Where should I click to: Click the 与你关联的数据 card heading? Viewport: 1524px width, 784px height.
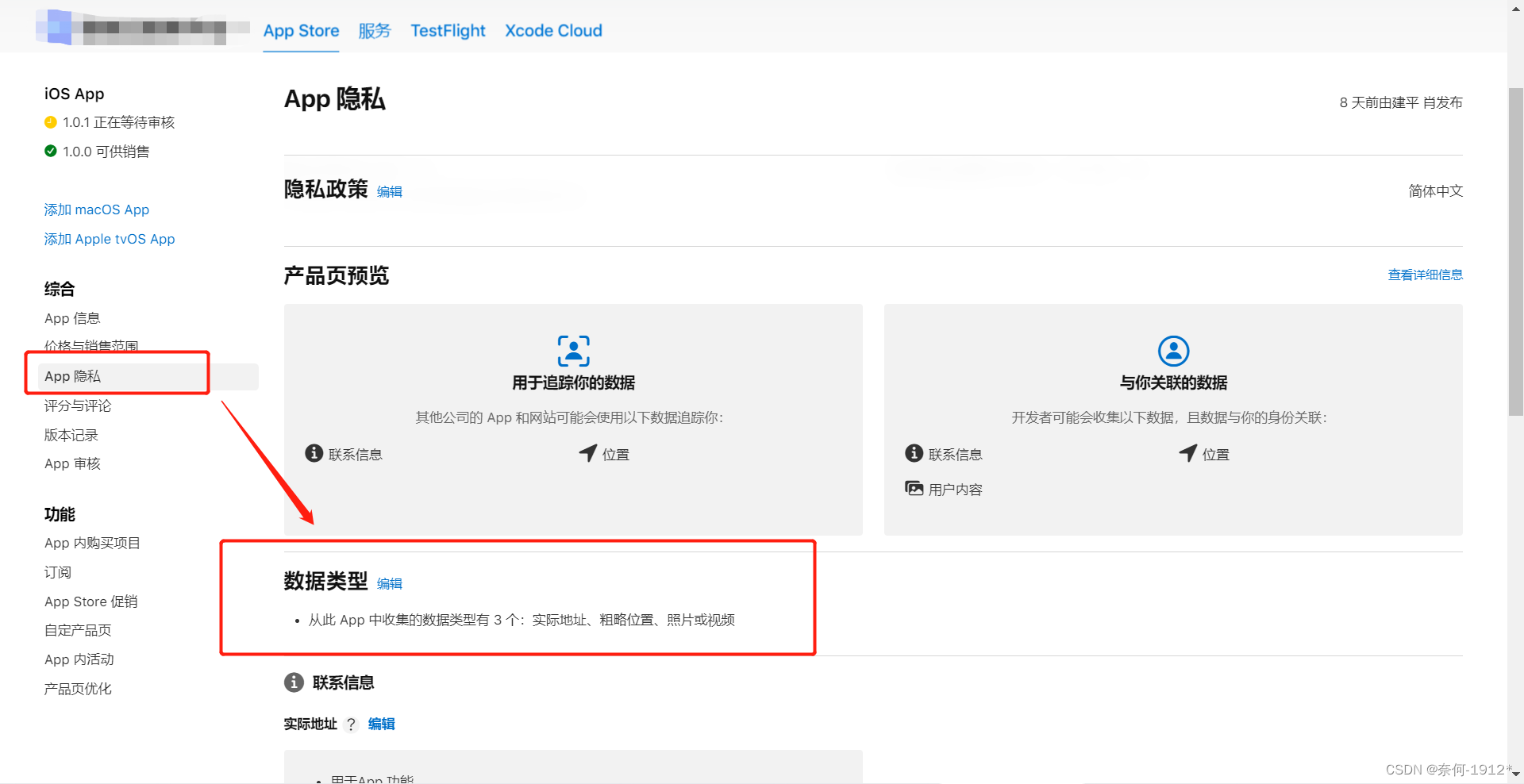pyautogui.click(x=1173, y=382)
